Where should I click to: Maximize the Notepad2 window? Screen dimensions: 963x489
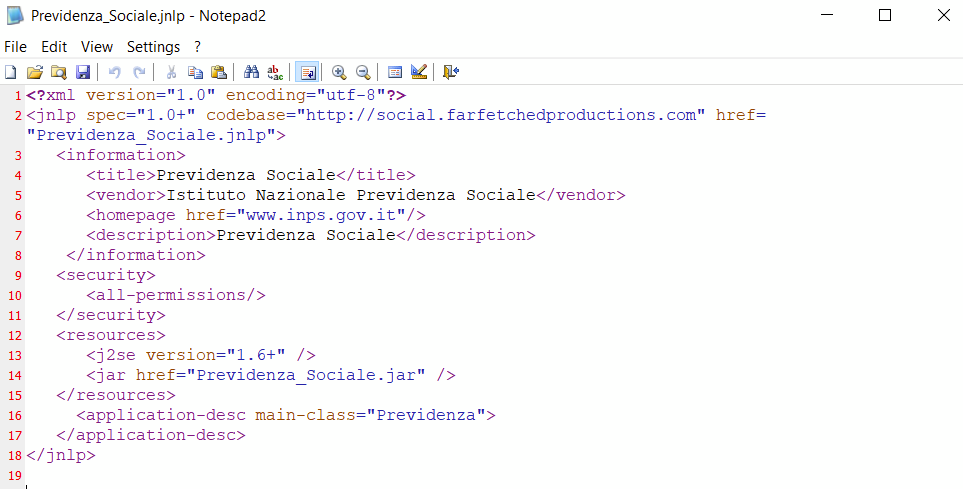click(x=885, y=15)
